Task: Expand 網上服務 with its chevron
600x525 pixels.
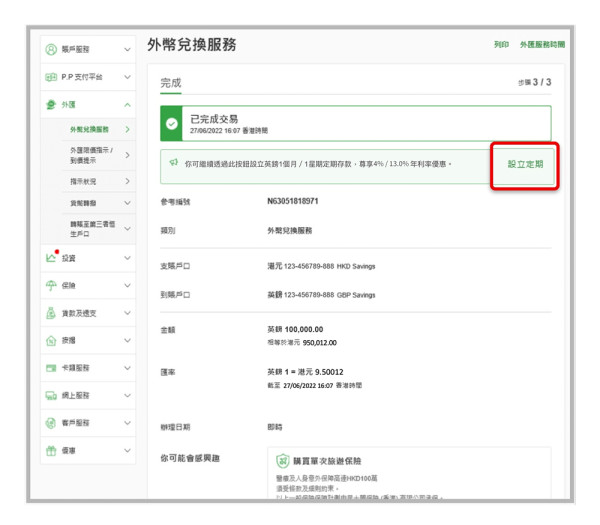Action: pyautogui.click(x=127, y=396)
